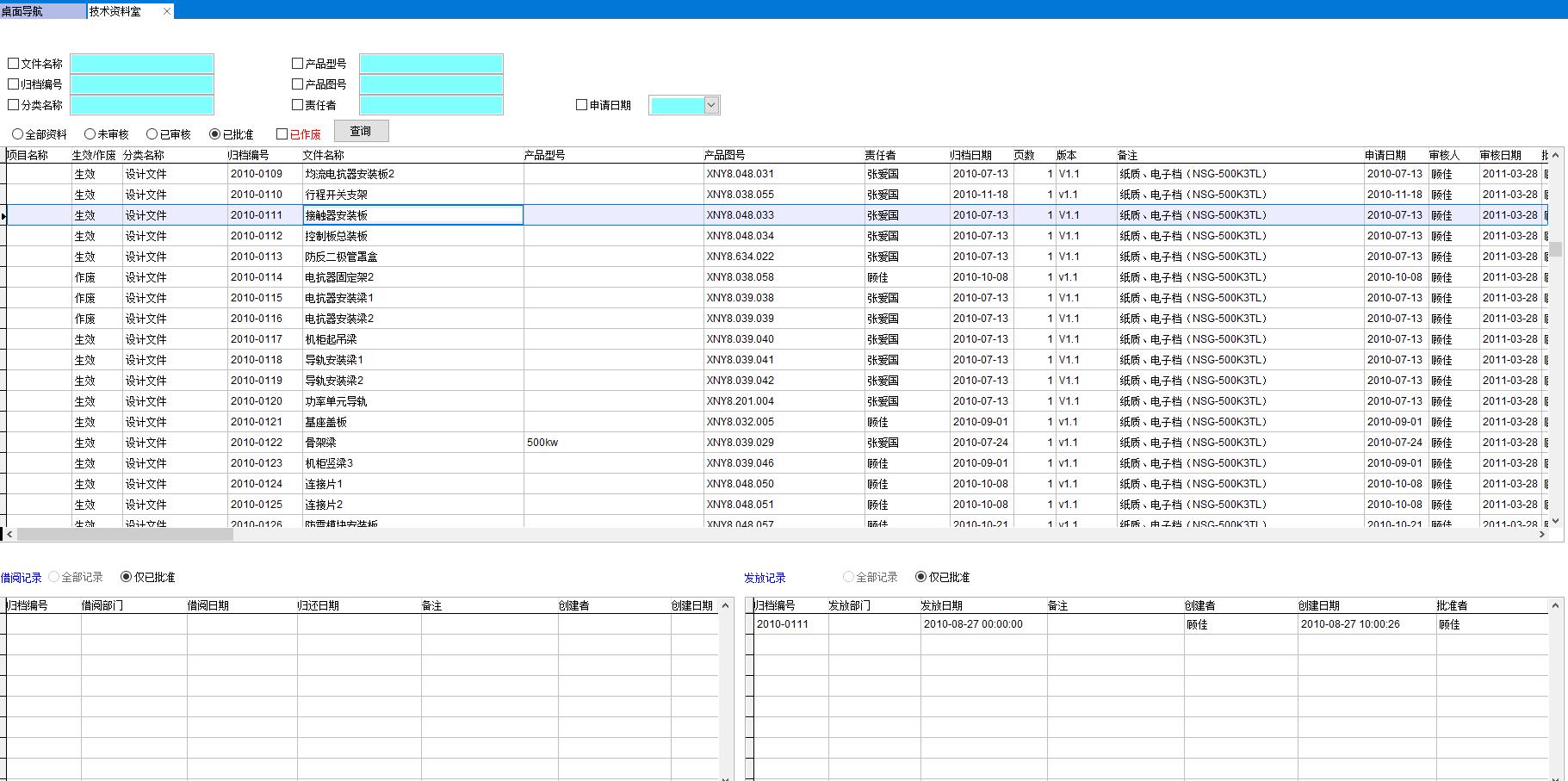1568x781 pixels.
Task: Click the main table's horizontal scrollbar thumb
Action: 124,535
